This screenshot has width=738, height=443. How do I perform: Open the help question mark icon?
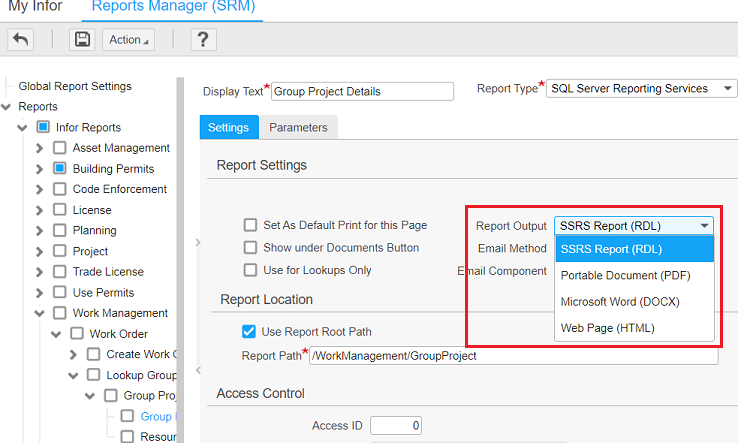[x=203, y=39]
